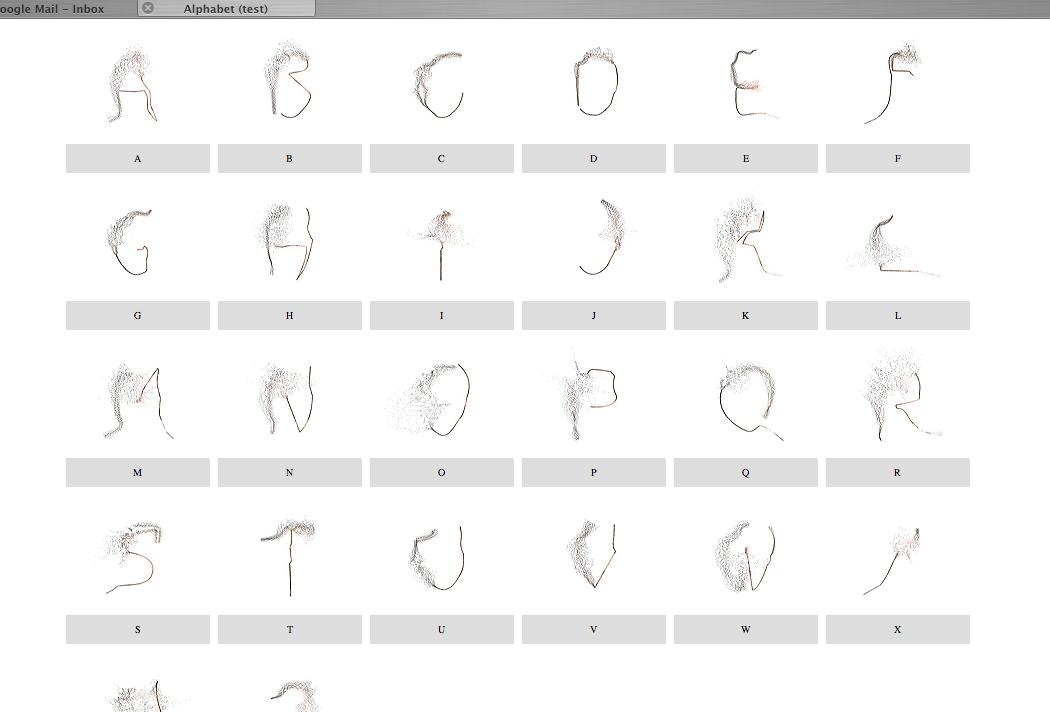Open the letter T sketch thumbnail
The height and width of the screenshot is (712, 1050).
point(288,556)
